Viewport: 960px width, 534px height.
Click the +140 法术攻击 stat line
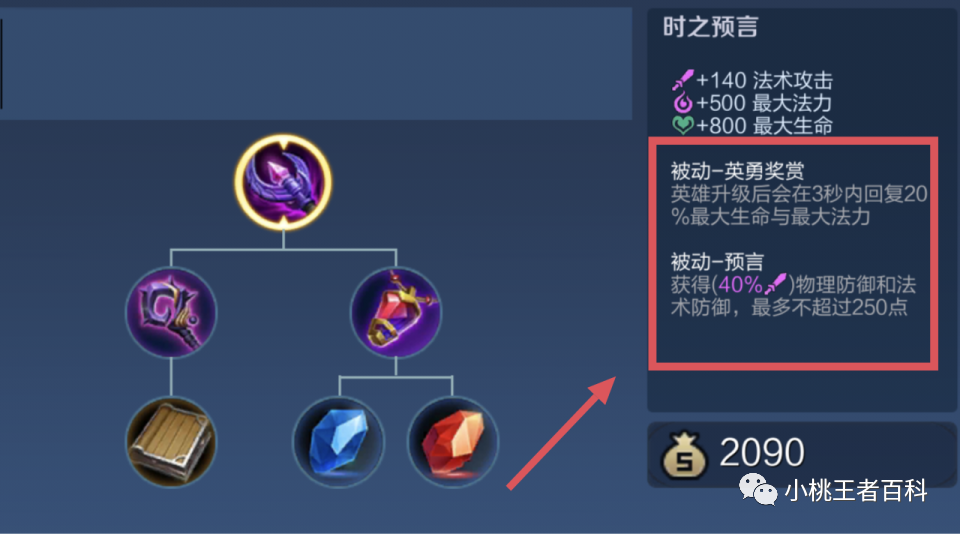pos(752,80)
